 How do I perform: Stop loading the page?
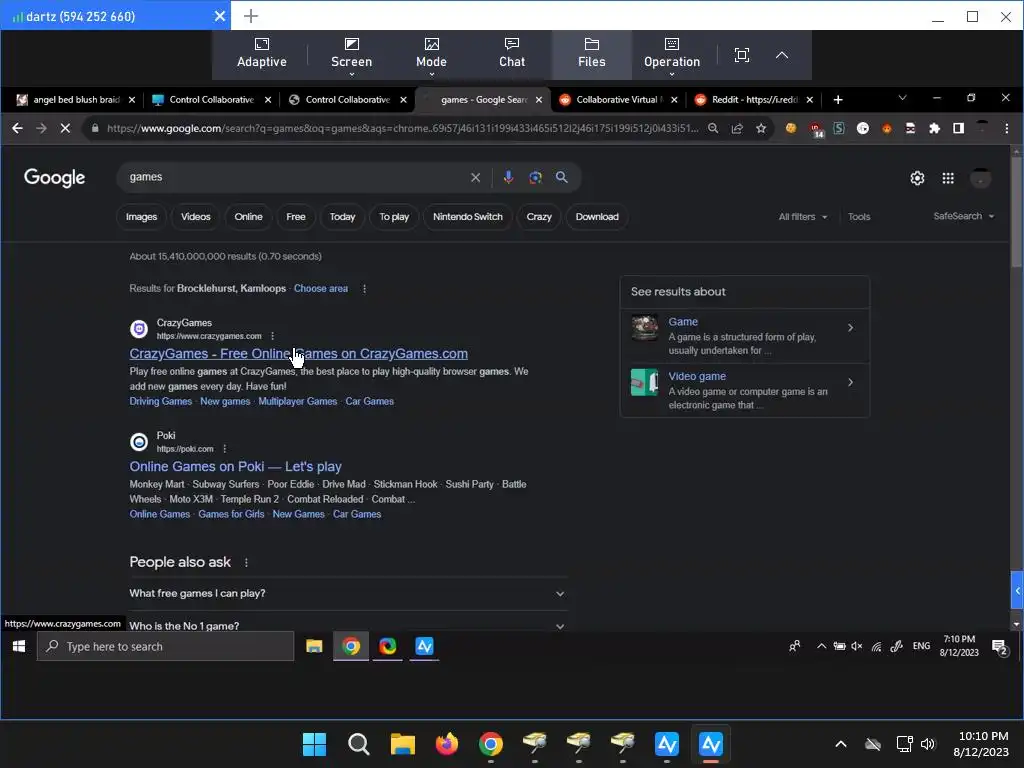click(65, 128)
